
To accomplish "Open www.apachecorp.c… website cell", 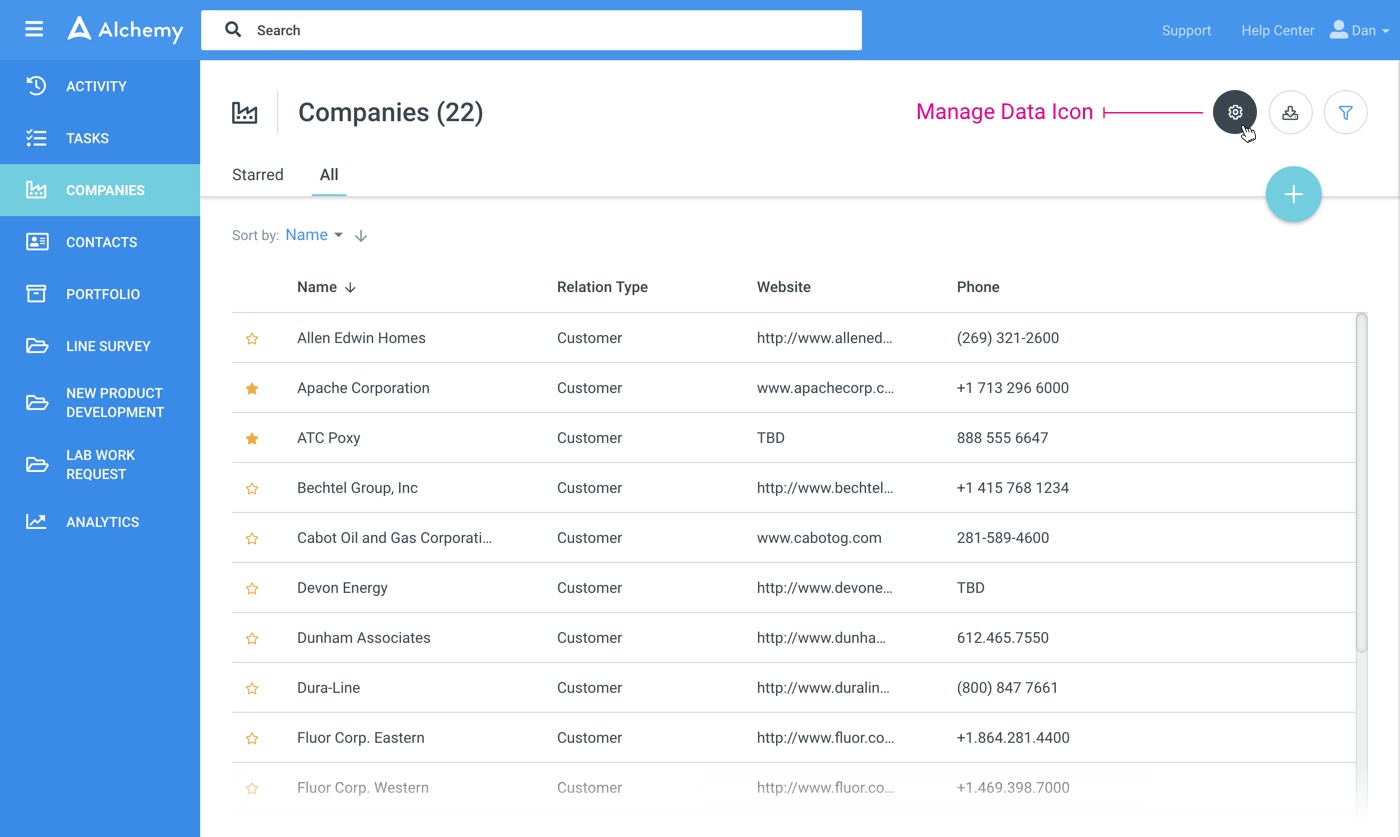I will tap(825, 388).
